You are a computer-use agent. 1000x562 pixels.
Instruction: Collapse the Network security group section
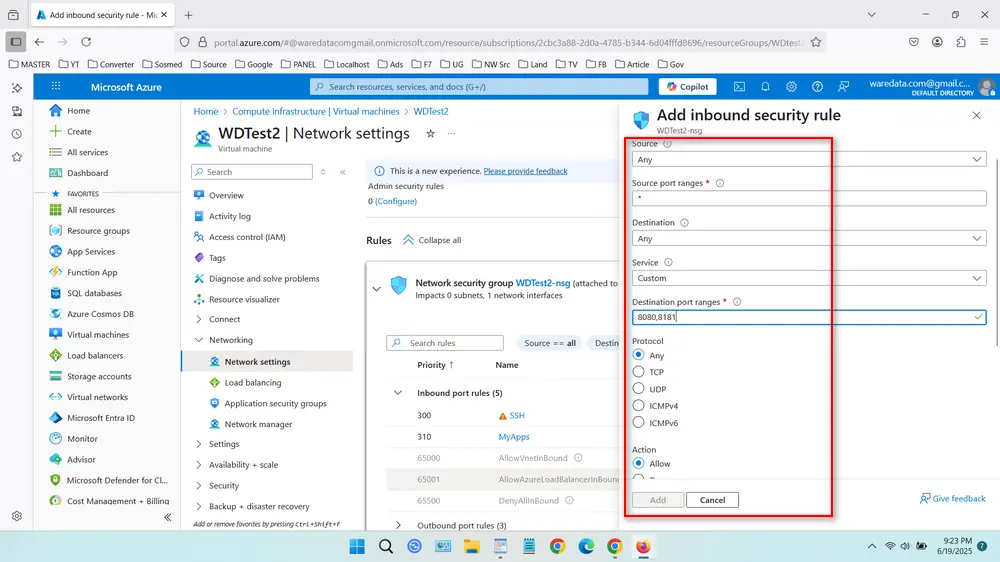[377, 289]
